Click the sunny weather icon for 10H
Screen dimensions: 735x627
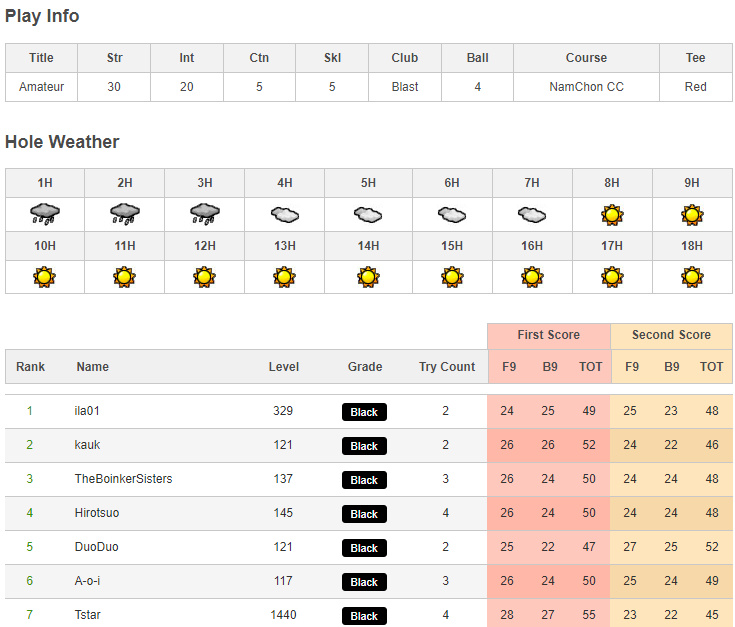coord(44,277)
